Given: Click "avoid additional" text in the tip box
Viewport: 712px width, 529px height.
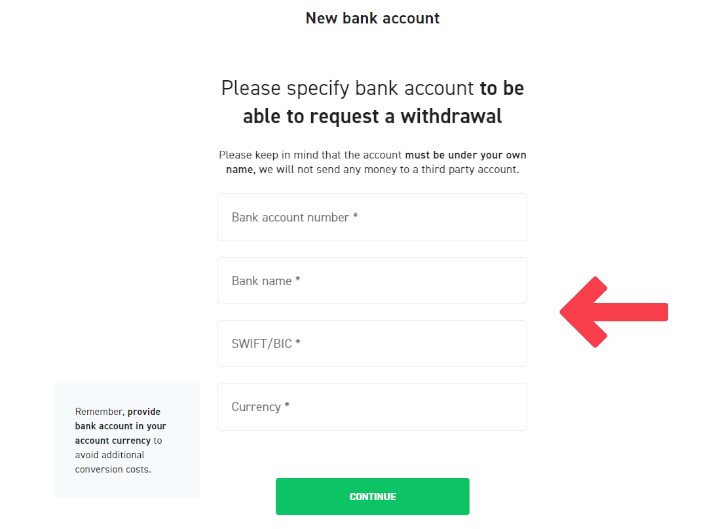Looking at the screenshot, I should point(109,455).
